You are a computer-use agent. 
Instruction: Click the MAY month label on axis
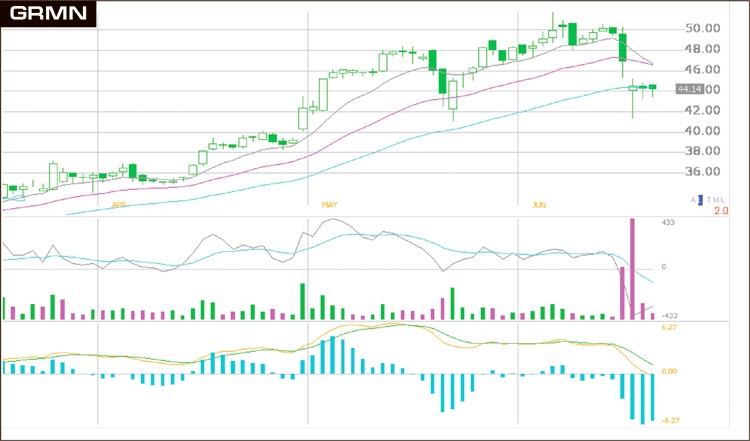(x=329, y=204)
